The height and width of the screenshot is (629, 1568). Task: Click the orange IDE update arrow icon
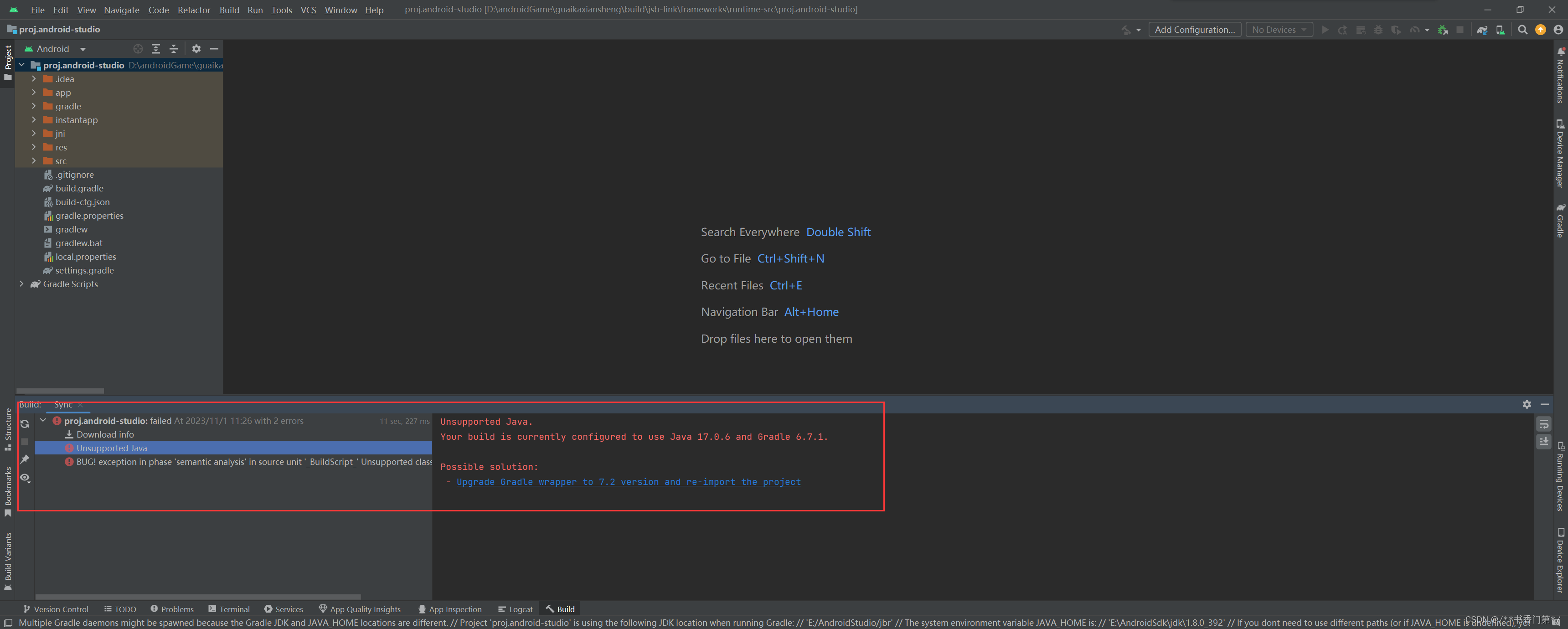pos(1540,30)
